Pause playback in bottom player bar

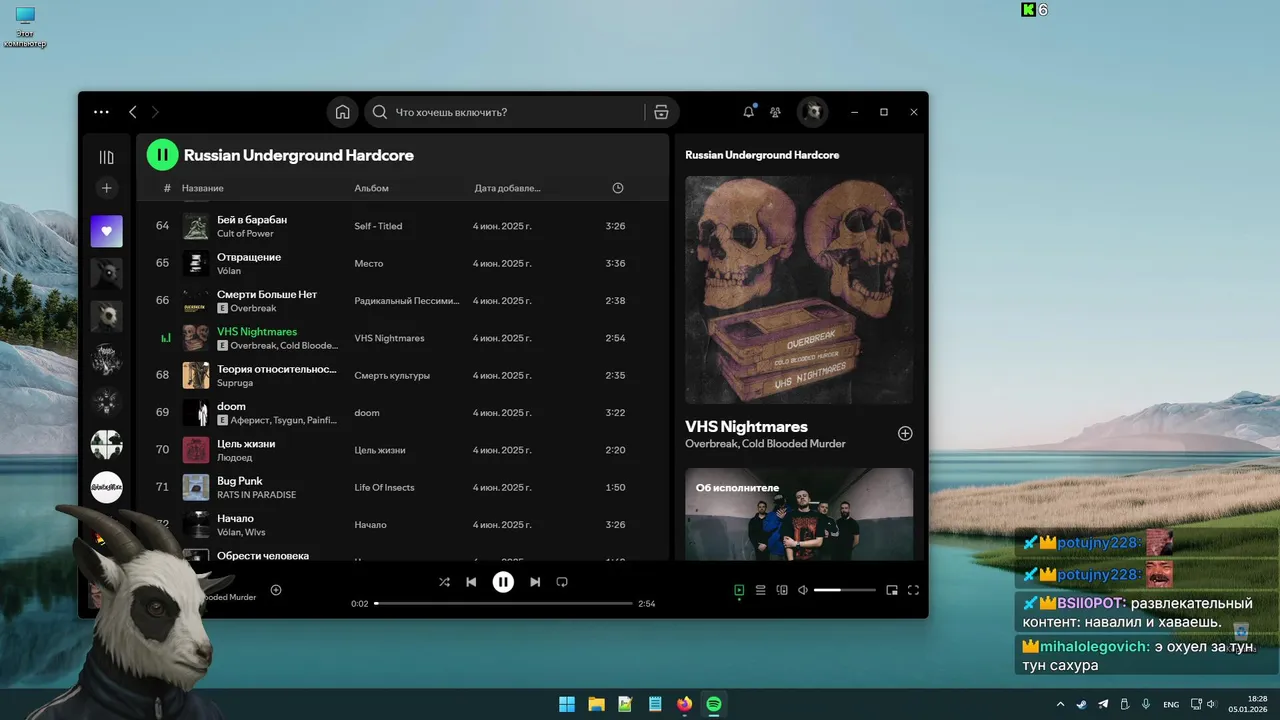[x=503, y=582]
